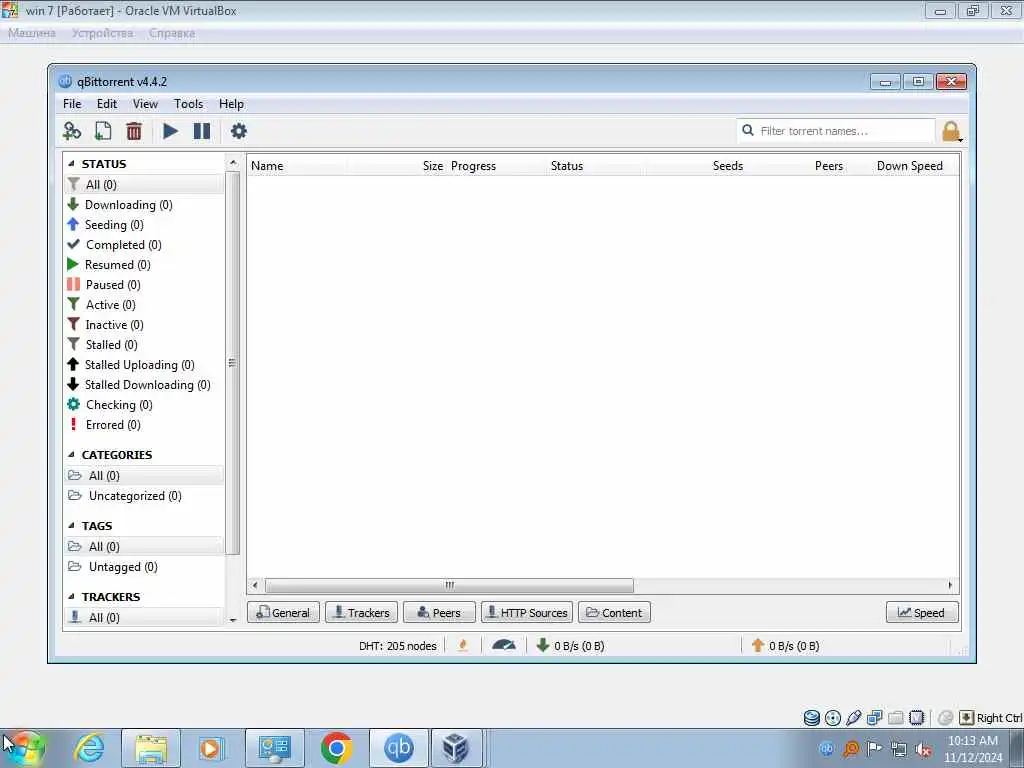Sort torrents by Size column

[x=397, y=166]
